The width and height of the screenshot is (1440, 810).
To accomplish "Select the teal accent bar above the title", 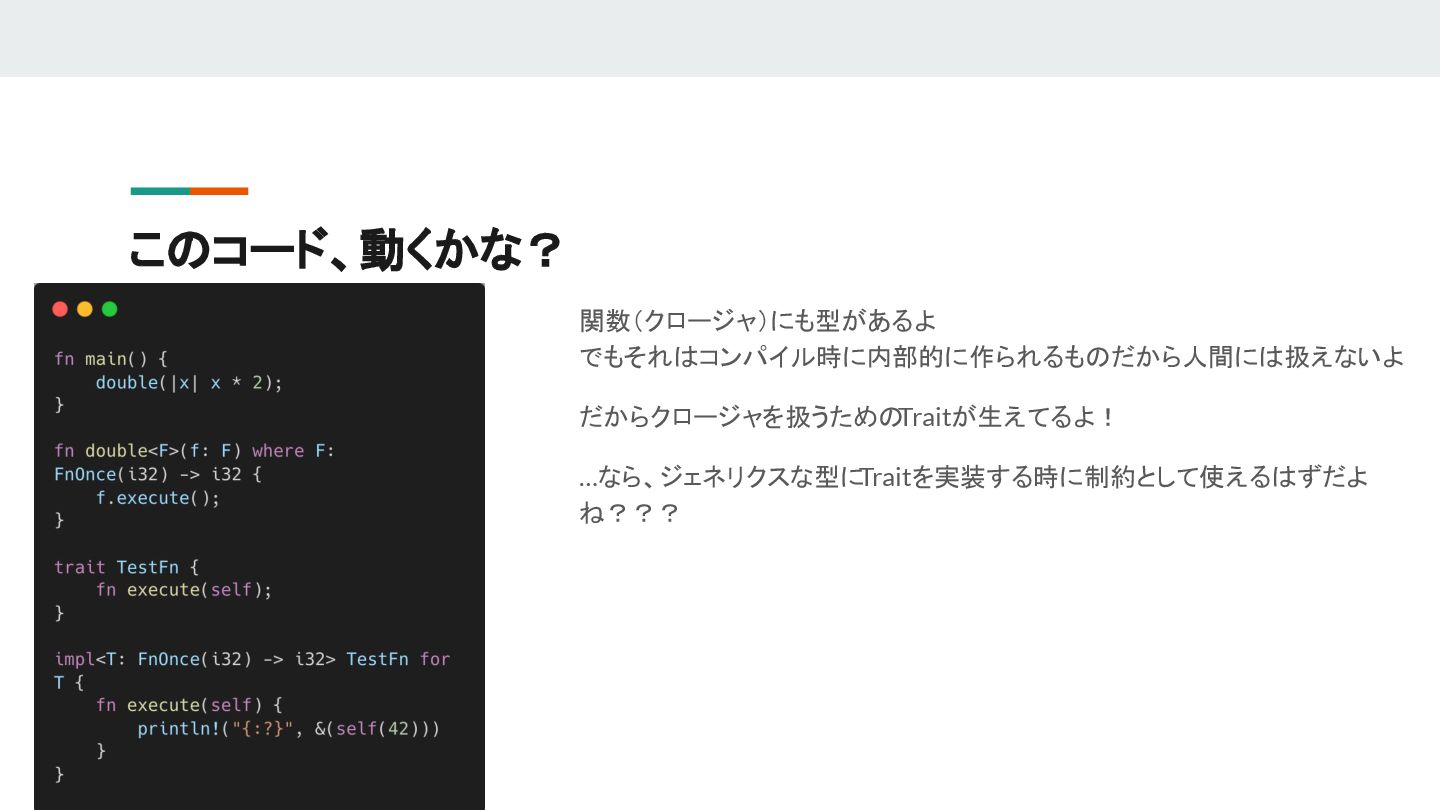I will coord(160,191).
